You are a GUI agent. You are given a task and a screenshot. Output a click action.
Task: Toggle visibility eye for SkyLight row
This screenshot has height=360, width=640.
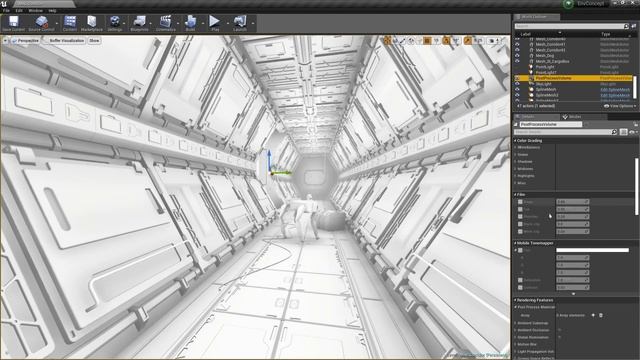click(x=517, y=84)
